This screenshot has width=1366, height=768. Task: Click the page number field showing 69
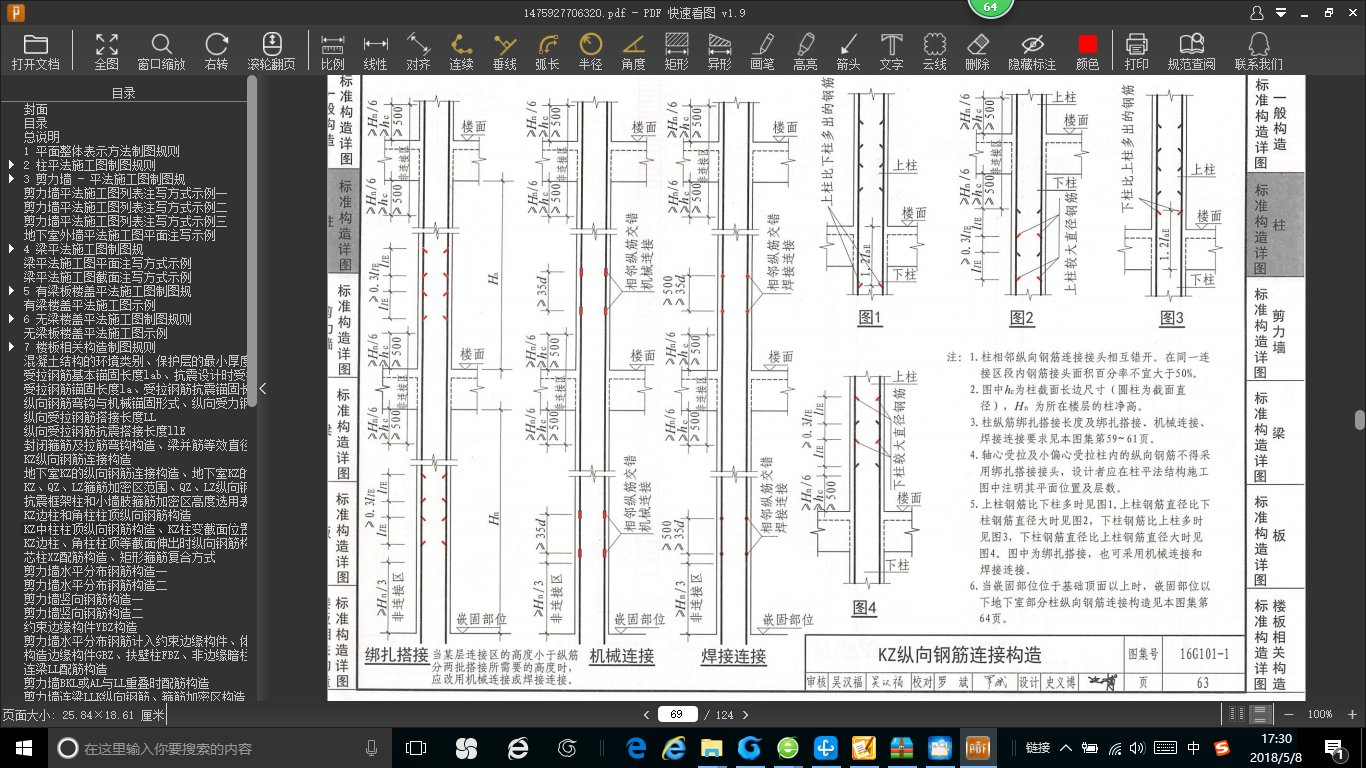pos(677,714)
